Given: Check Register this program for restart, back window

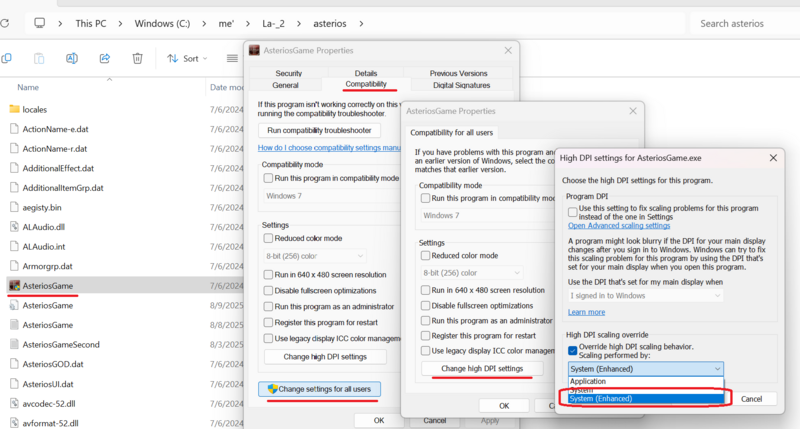Looking at the screenshot, I should pos(268,322).
